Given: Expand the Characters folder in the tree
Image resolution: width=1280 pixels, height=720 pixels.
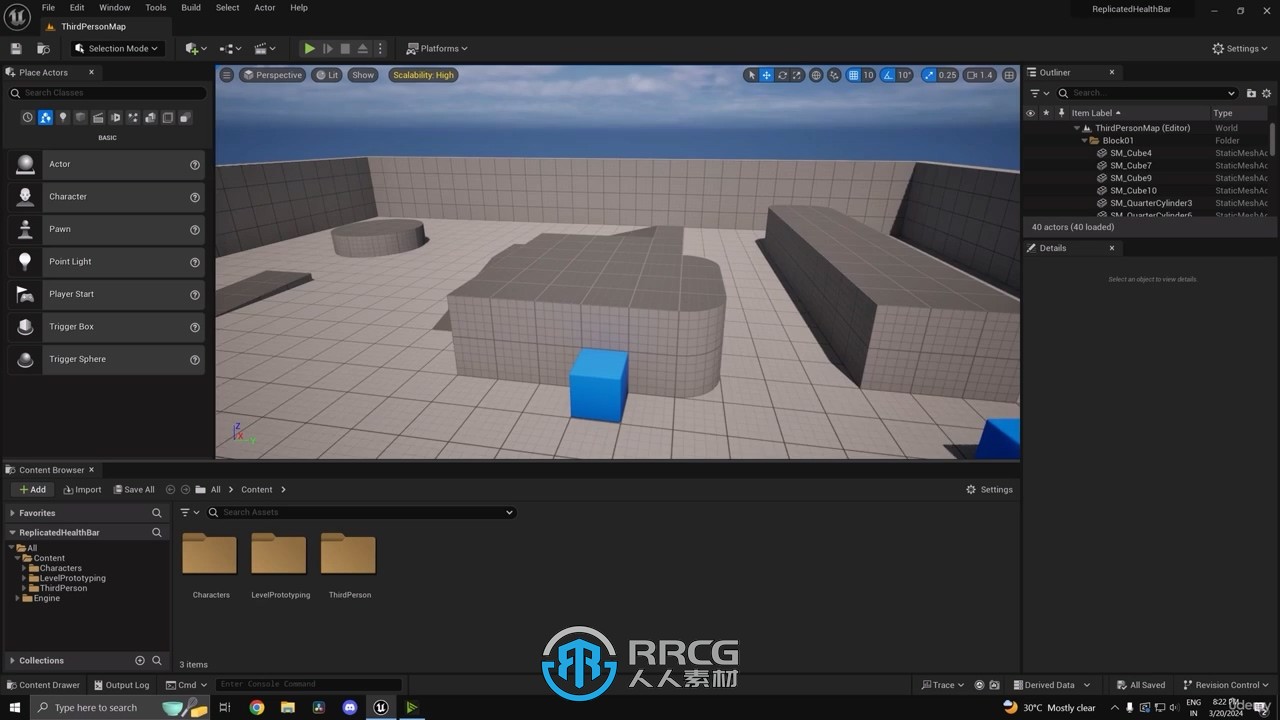Looking at the screenshot, I should [24, 568].
